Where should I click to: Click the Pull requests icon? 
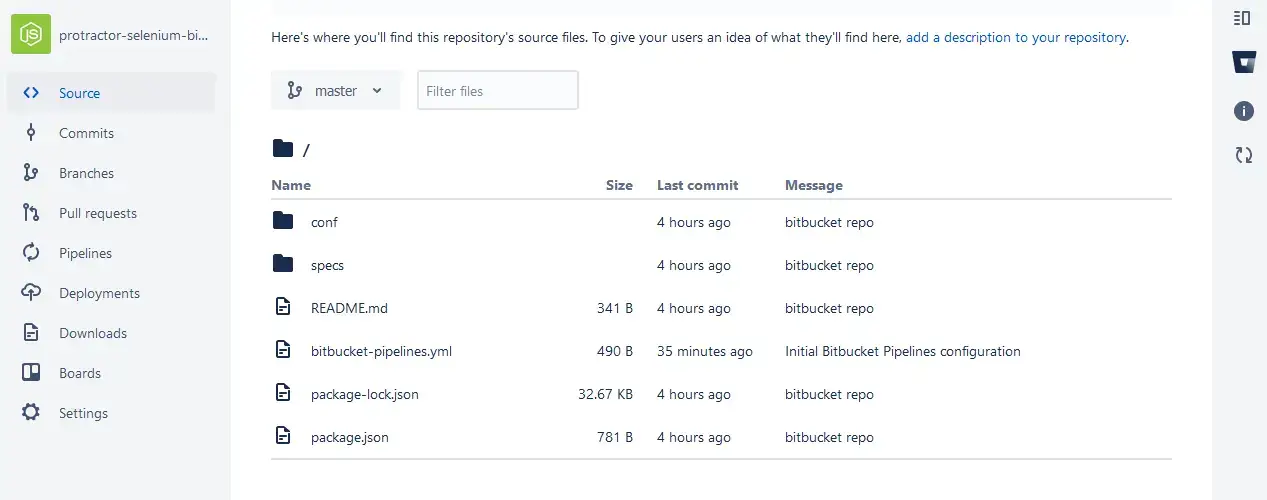point(31,213)
